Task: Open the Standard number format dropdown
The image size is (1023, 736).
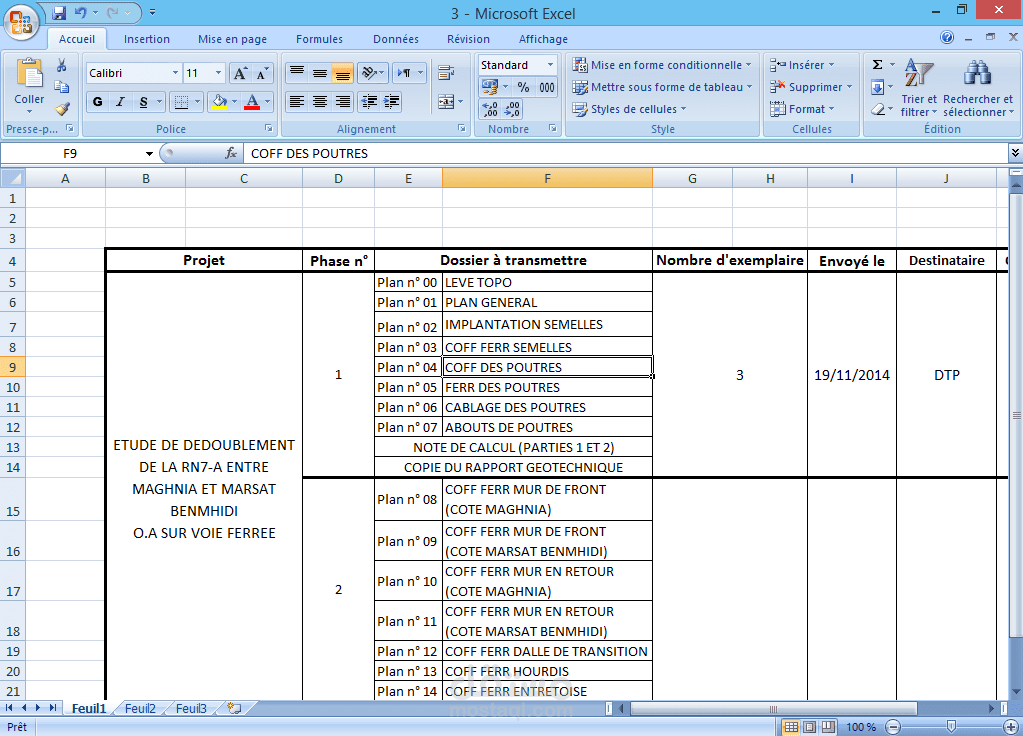Action: [551, 65]
